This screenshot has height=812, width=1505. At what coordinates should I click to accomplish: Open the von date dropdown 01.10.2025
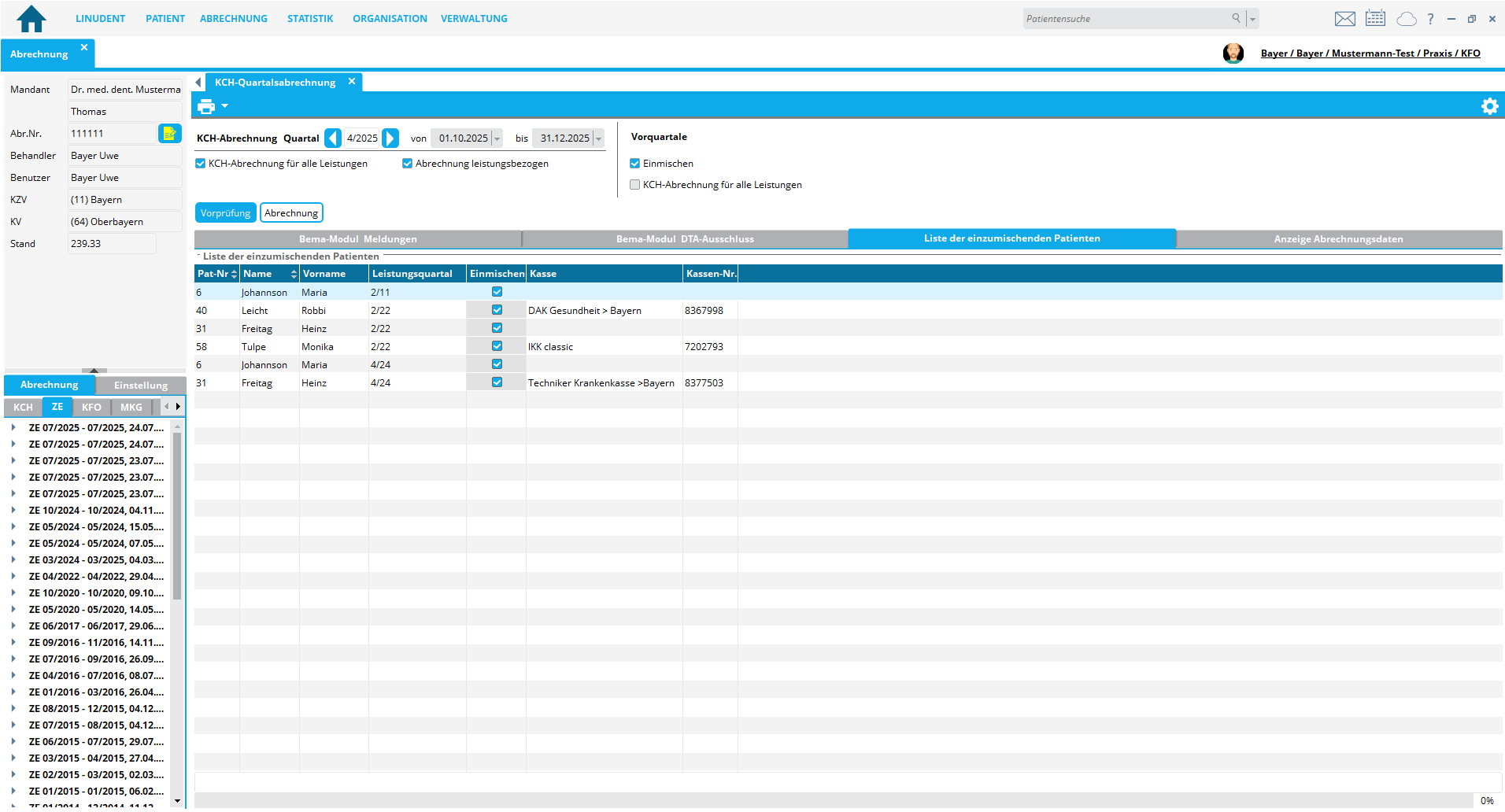pyautogui.click(x=497, y=139)
